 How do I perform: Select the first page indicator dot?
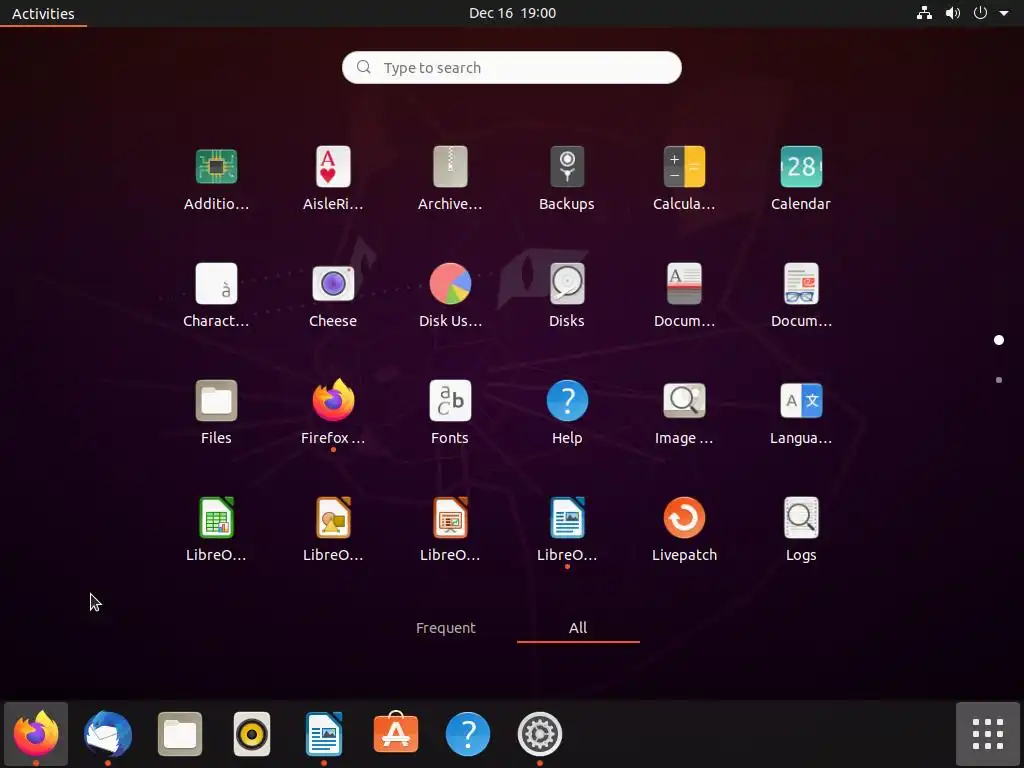pos(999,340)
